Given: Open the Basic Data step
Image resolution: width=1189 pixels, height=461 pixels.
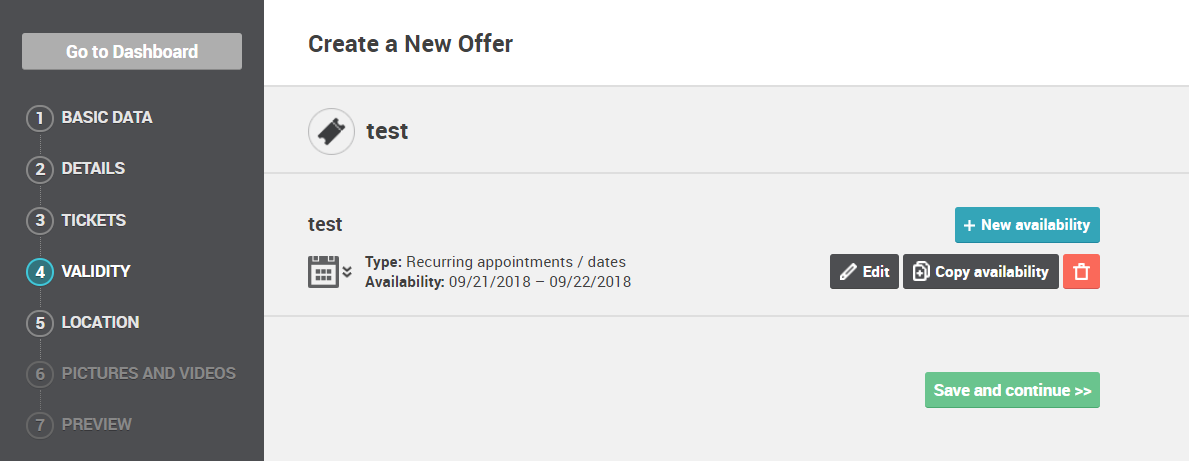Looking at the screenshot, I should (x=107, y=118).
